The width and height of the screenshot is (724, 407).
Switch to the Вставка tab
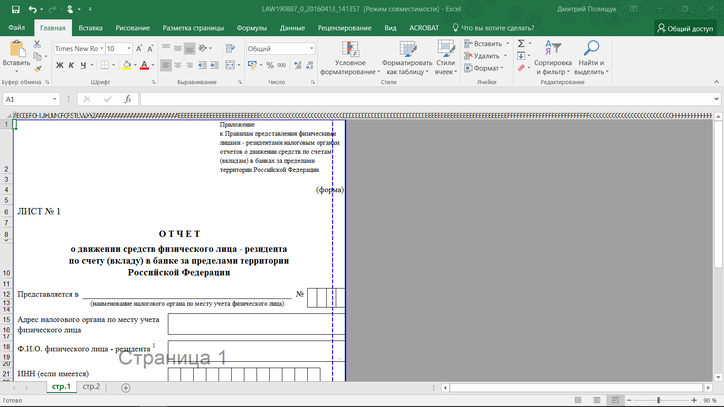90,28
